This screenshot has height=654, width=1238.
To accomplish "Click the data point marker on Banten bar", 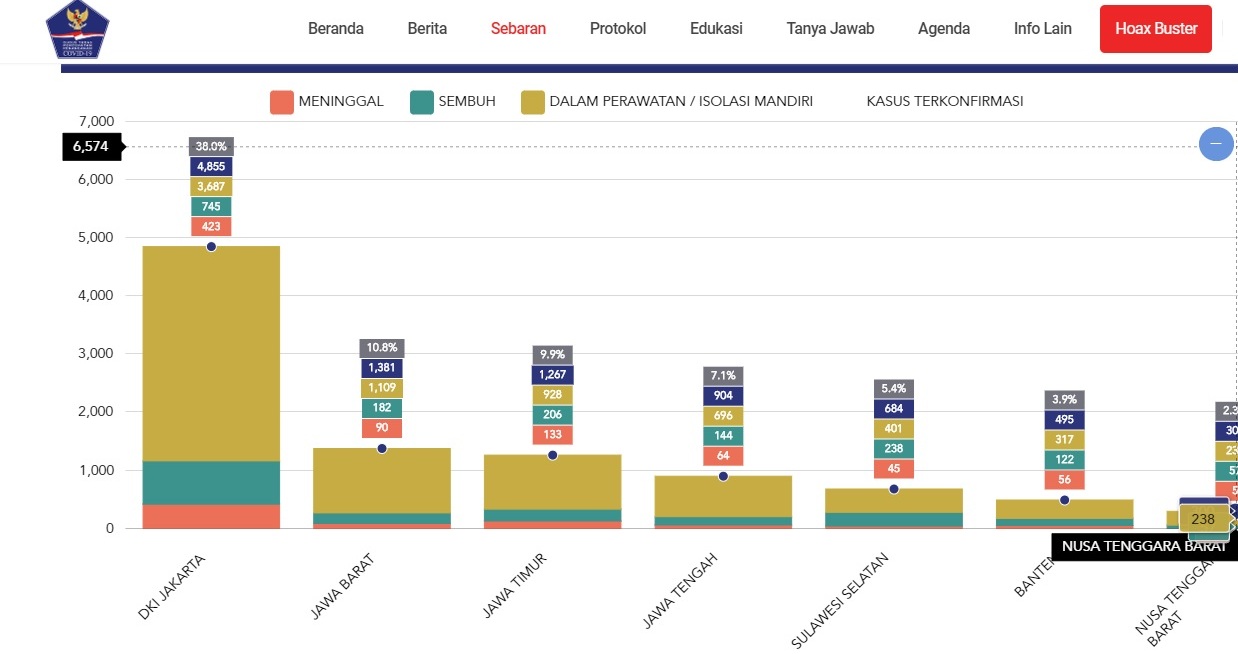I will (1065, 500).
